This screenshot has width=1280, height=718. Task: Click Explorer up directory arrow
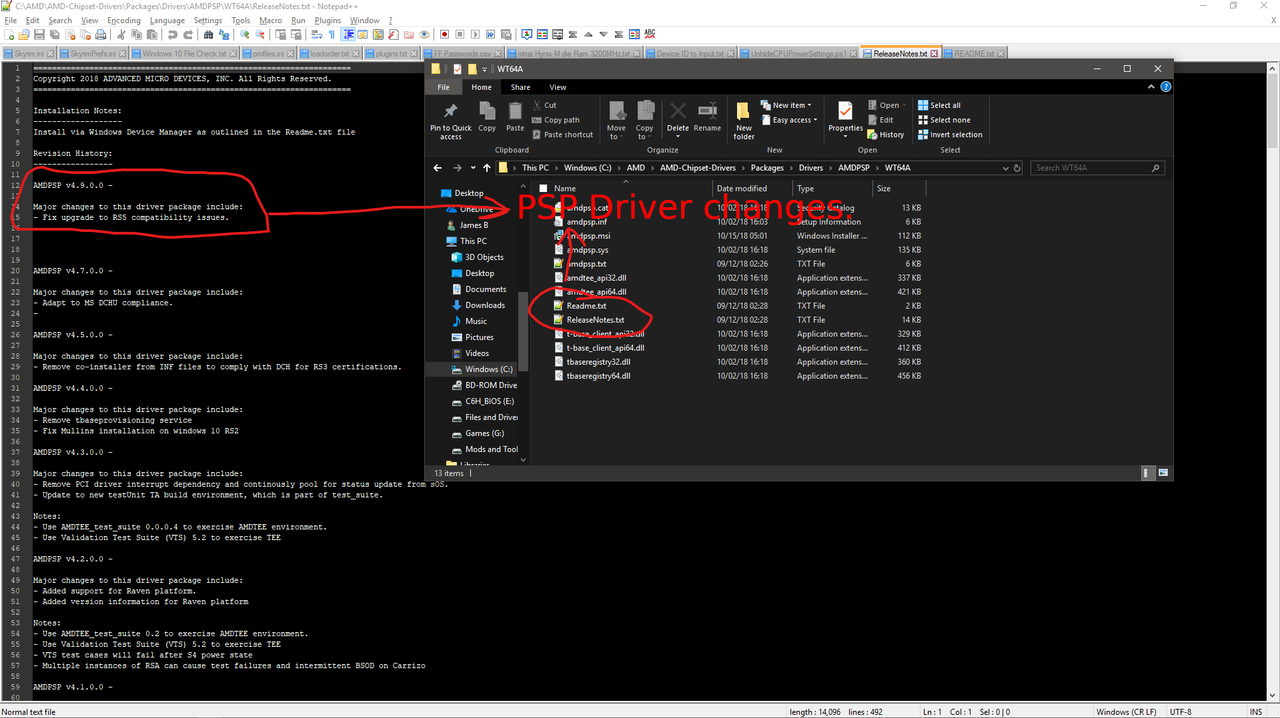pyautogui.click(x=486, y=168)
